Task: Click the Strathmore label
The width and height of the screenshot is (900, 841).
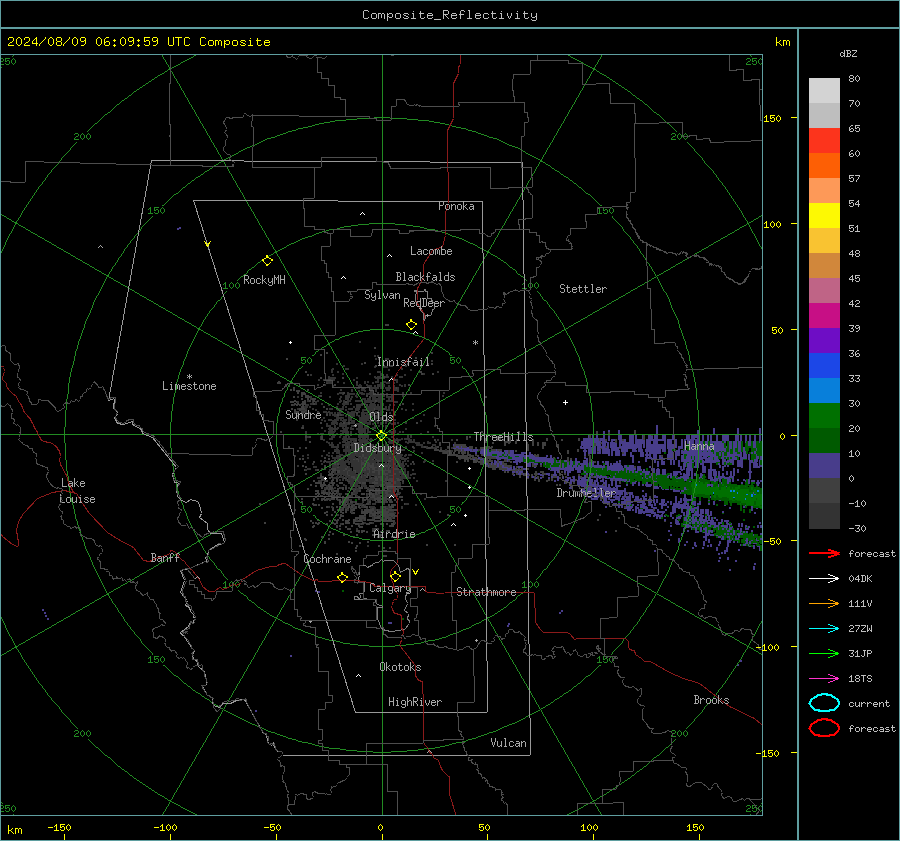Action: [x=486, y=592]
